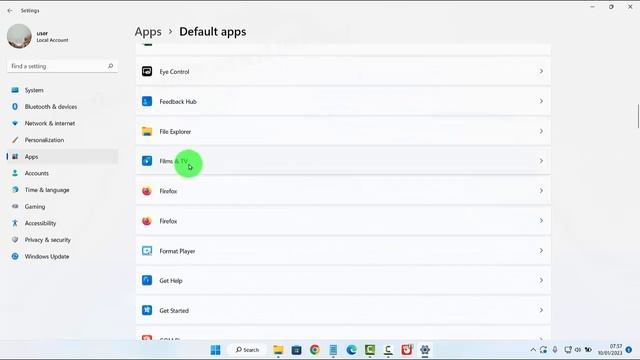The height and width of the screenshot is (360, 640).
Task: Open Time & language settings
Action: coord(47,190)
